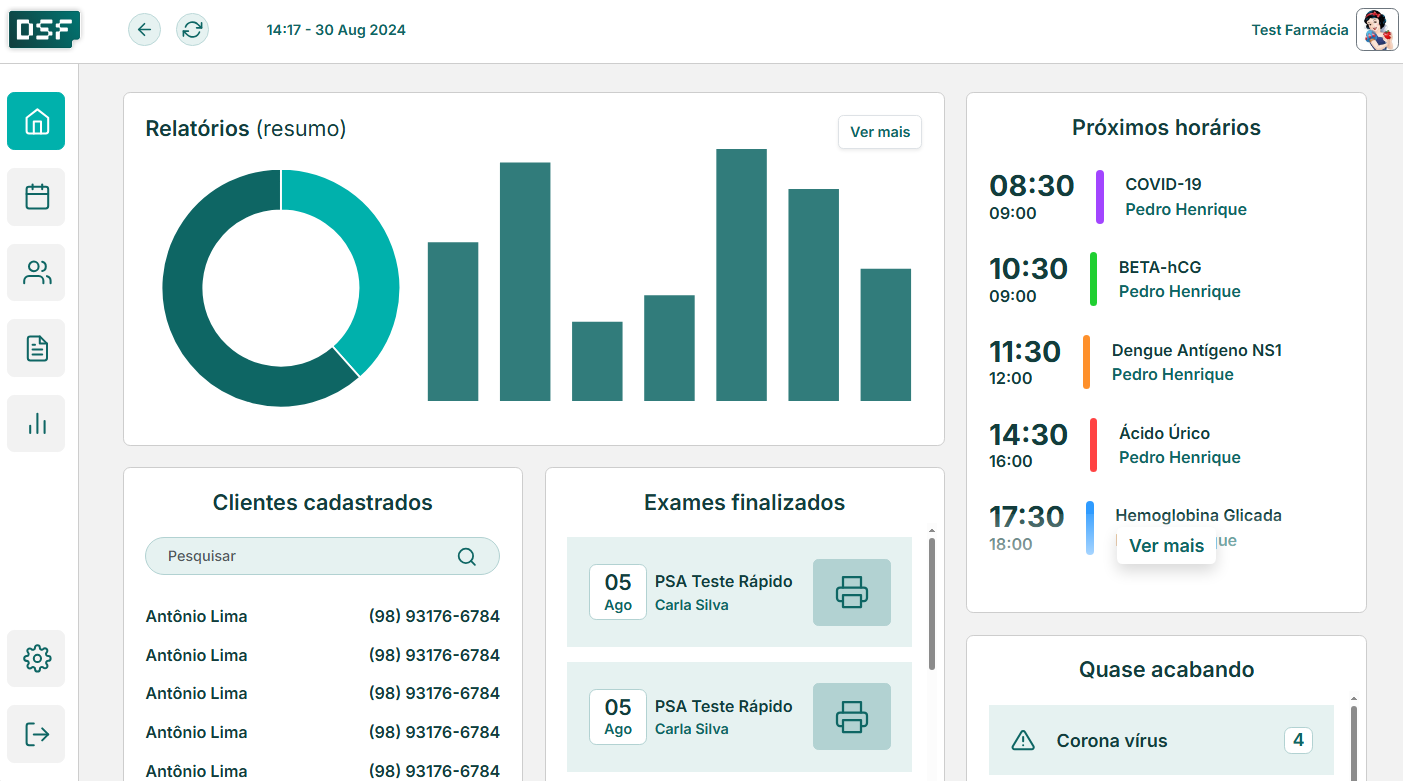Click the DSF logo
1403x781 pixels.
[x=44, y=30]
